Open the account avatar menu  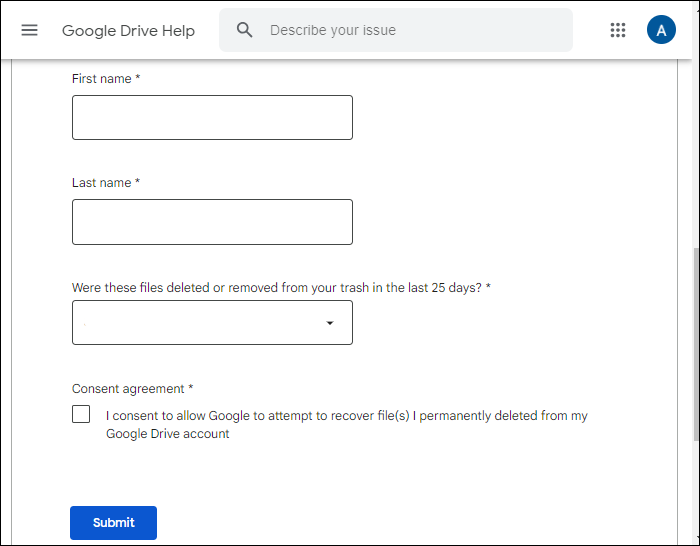click(661, 30)
